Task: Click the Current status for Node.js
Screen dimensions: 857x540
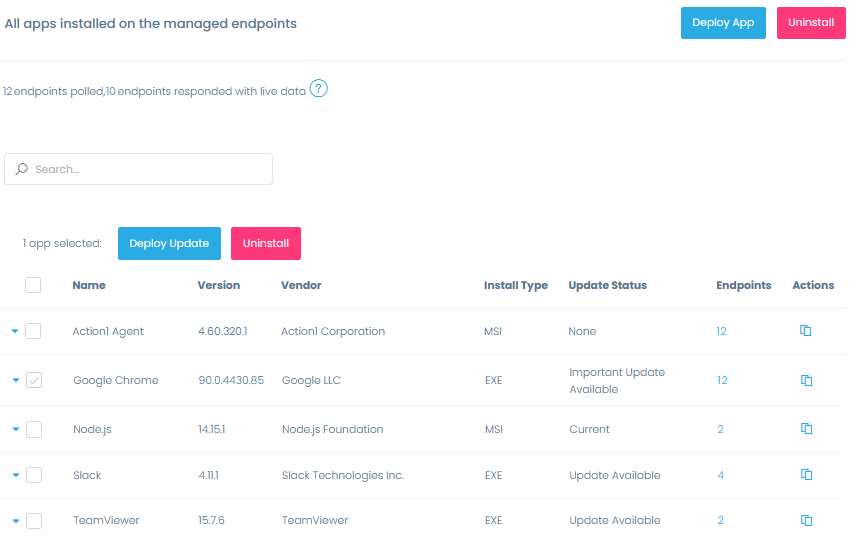Action: click(x=589, y=430)
